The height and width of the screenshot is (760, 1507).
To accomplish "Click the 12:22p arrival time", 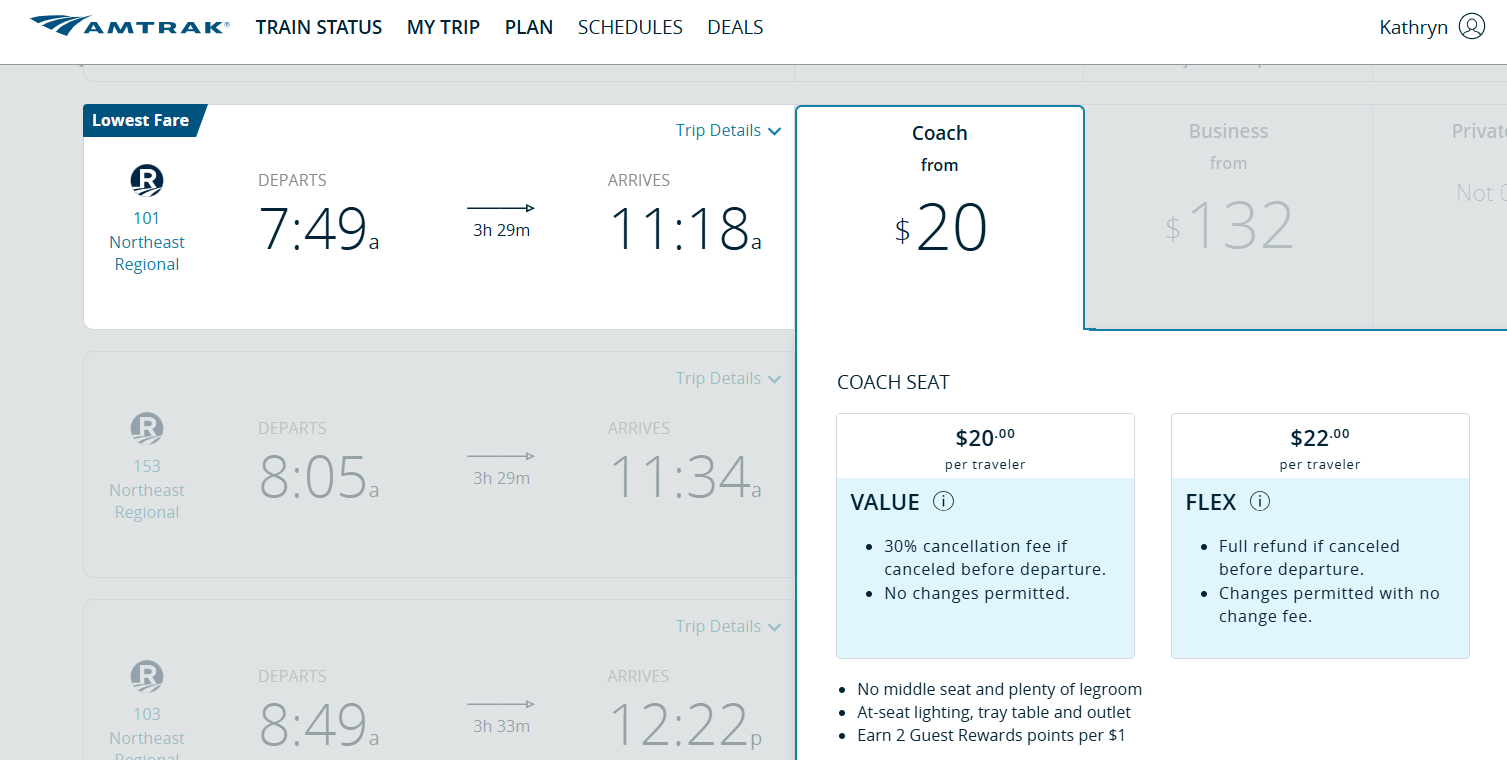I will (x=685, y=725).
